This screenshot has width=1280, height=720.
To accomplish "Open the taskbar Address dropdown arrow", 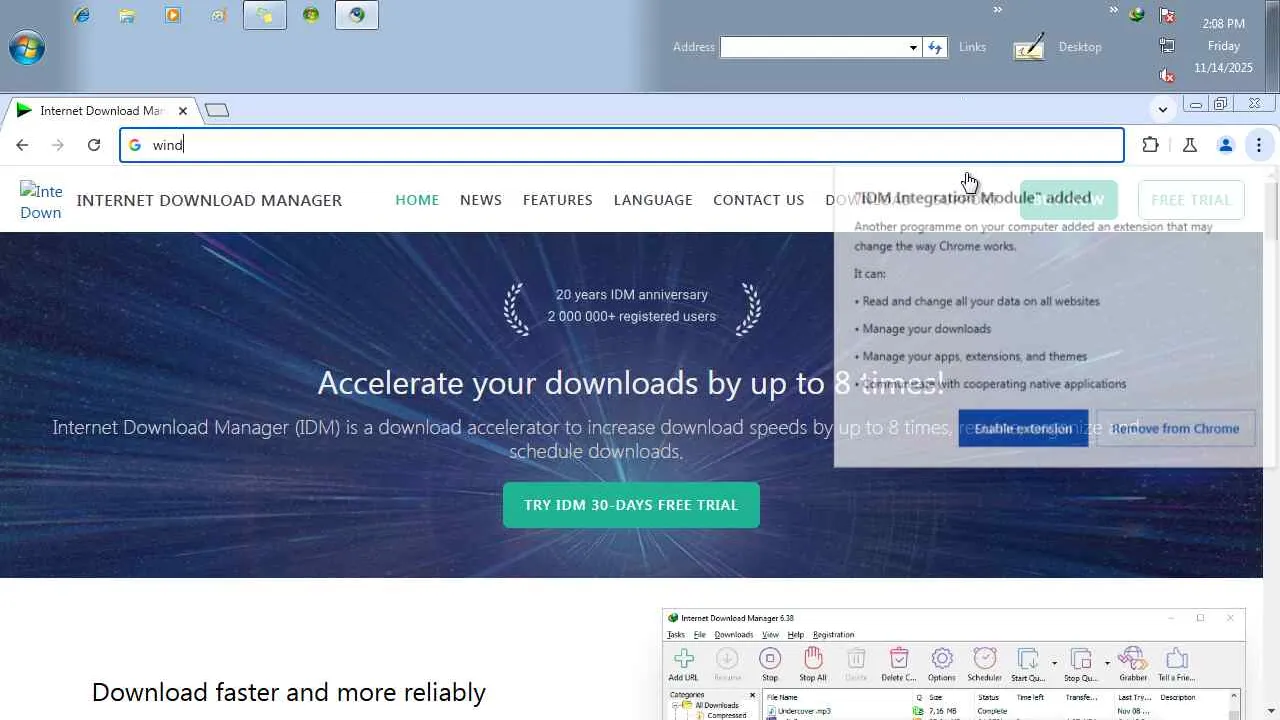I will [913, 47].
